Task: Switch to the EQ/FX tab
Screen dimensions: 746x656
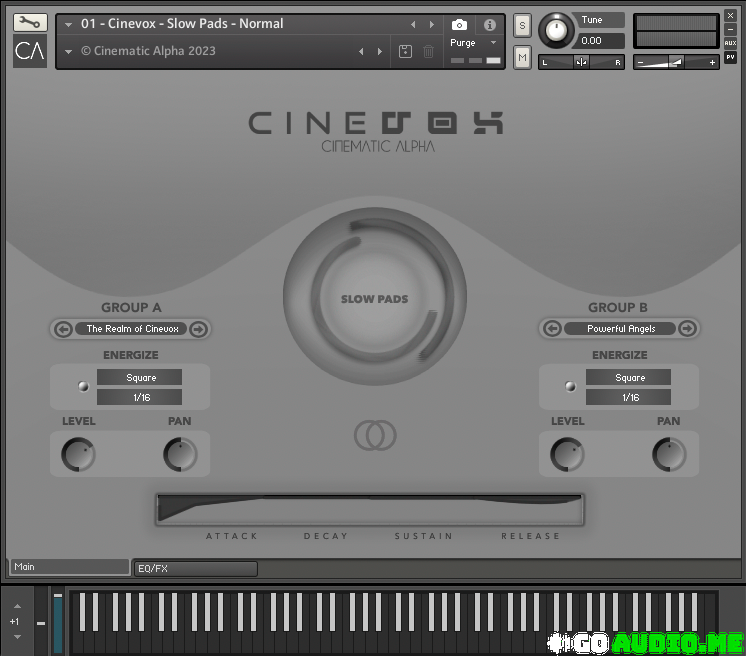Action: coord(195,568)
